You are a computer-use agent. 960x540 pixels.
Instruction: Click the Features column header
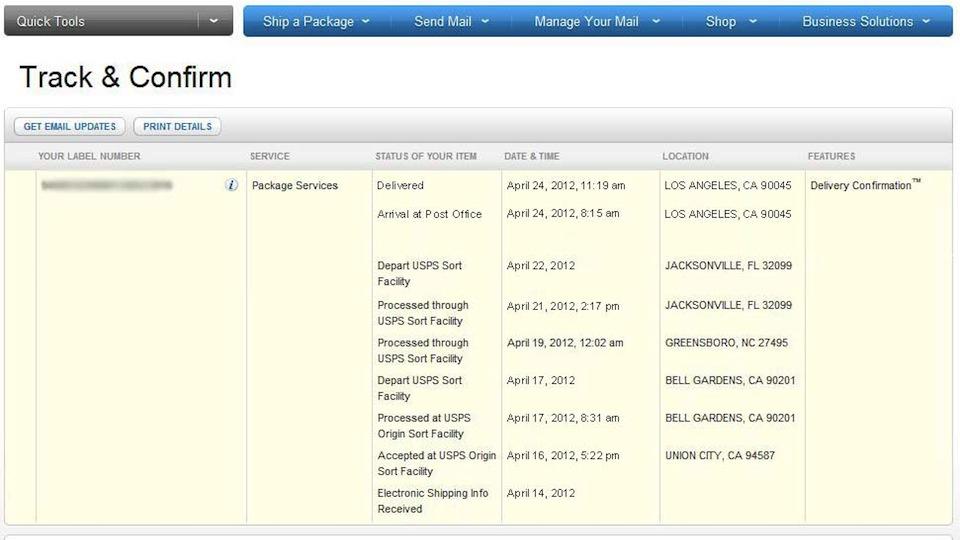[x=831, y=156]
